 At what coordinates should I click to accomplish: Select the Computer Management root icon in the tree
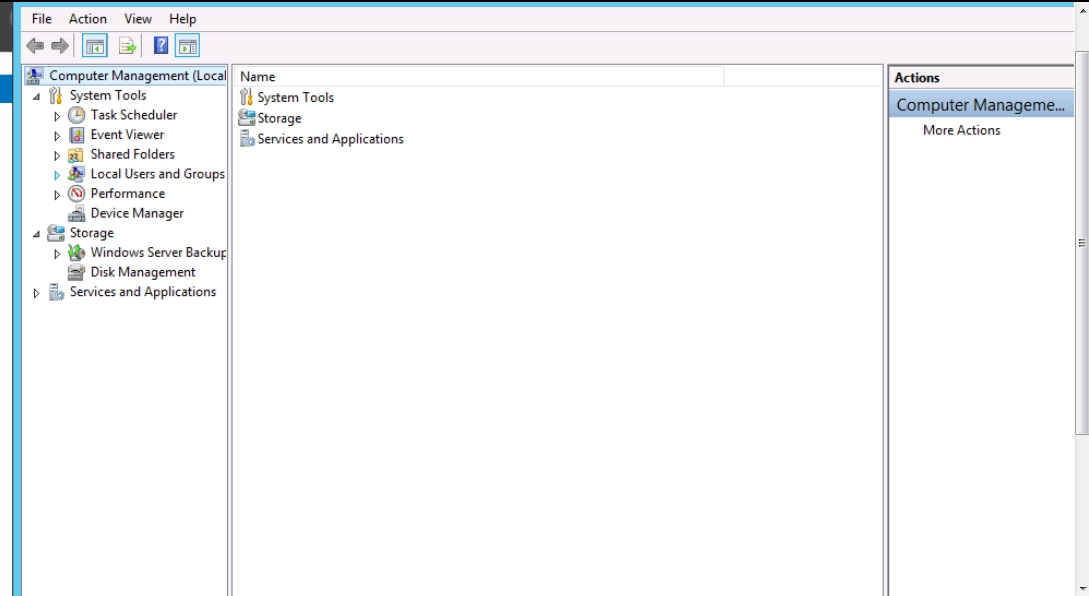click(x=35, y=75)
